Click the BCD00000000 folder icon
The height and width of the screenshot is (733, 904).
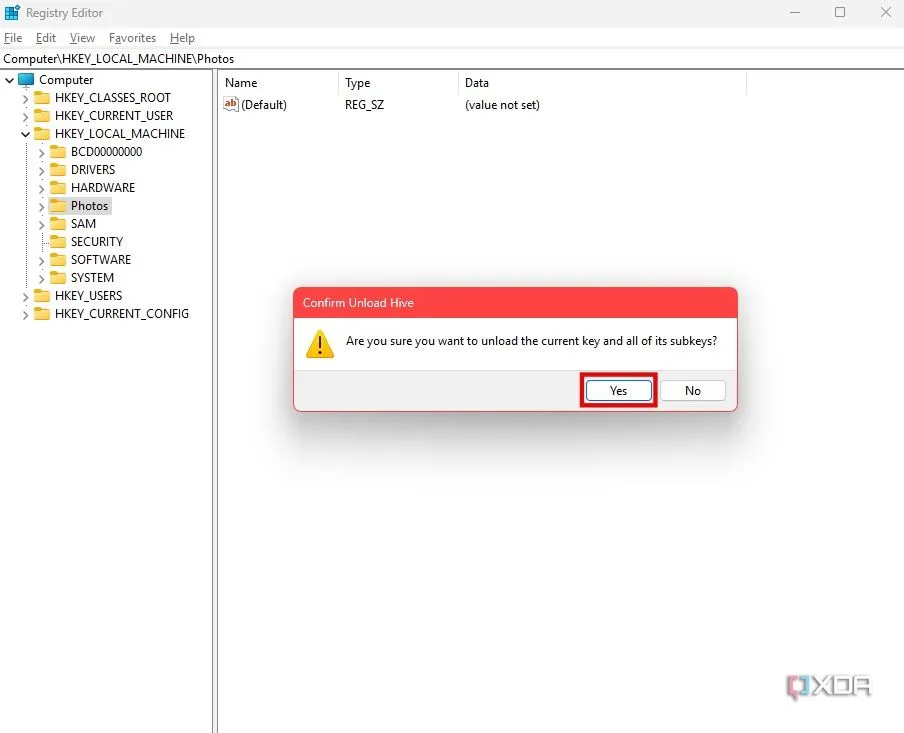tap(58, 152)
